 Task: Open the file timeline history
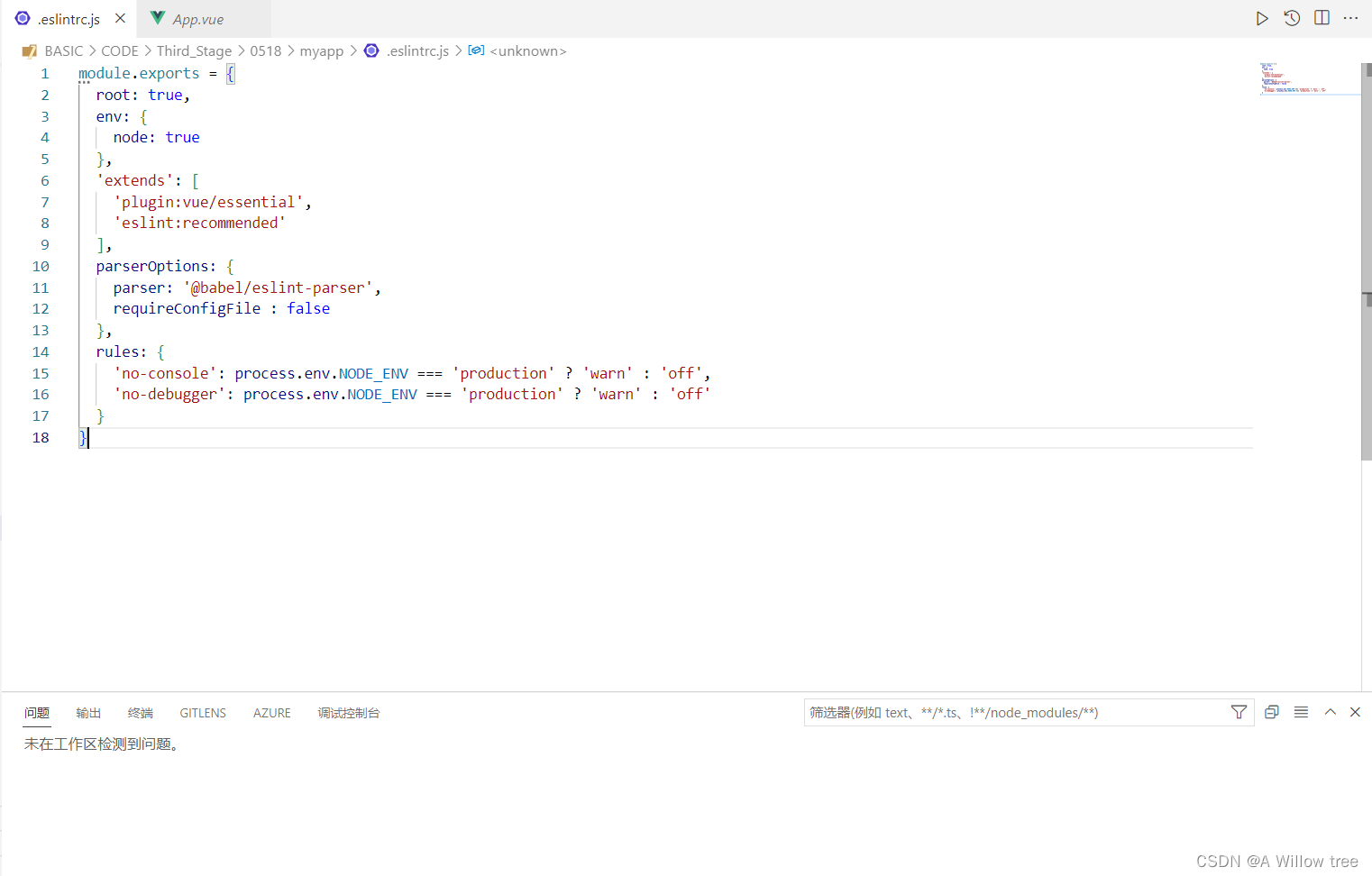(1292, 18)
